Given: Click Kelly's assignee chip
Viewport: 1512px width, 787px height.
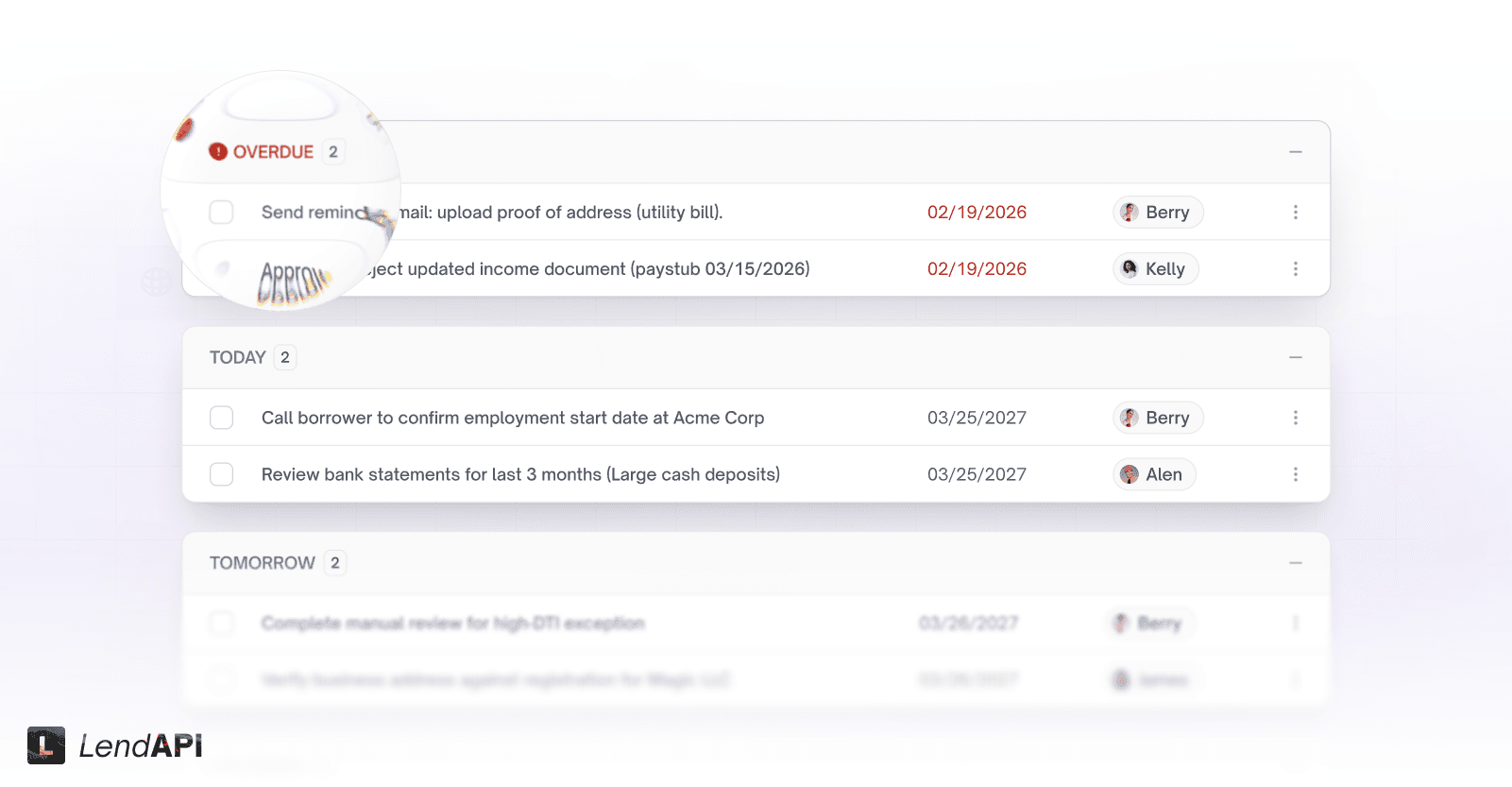Looking at the screenshot, I should pyautogui.click(x=1155, y=268).
